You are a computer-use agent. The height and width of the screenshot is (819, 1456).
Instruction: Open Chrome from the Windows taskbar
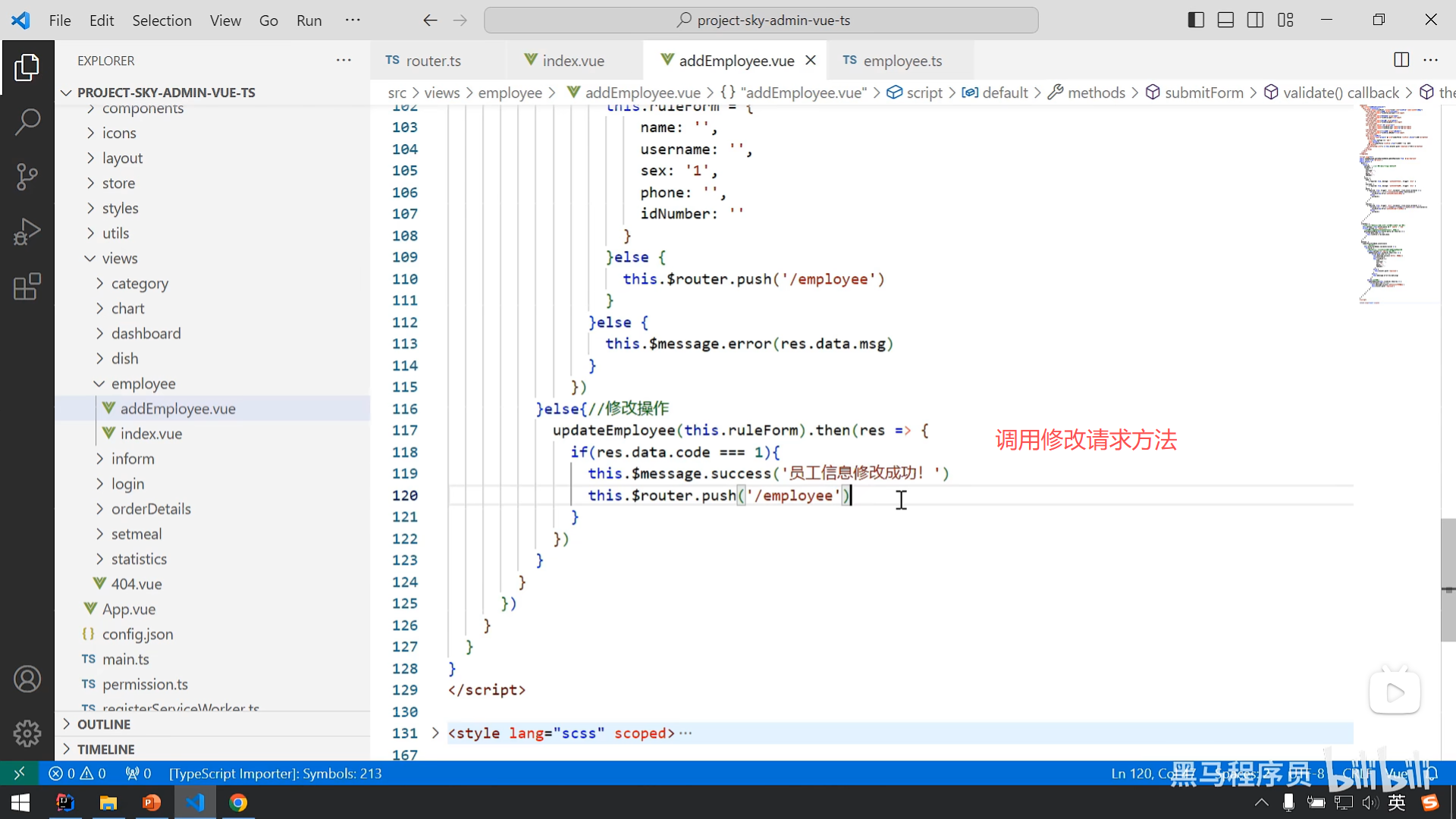238,802
